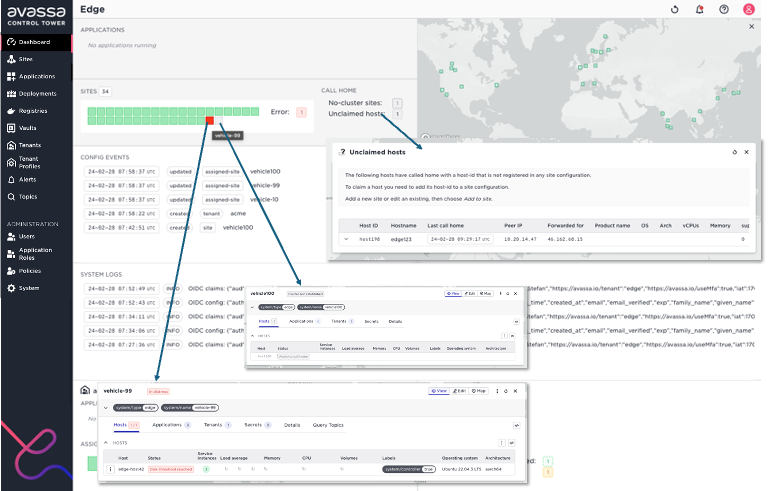Screen dimensions: 768x491
Task: Click the system/controller true label
Action: point(409,469)
